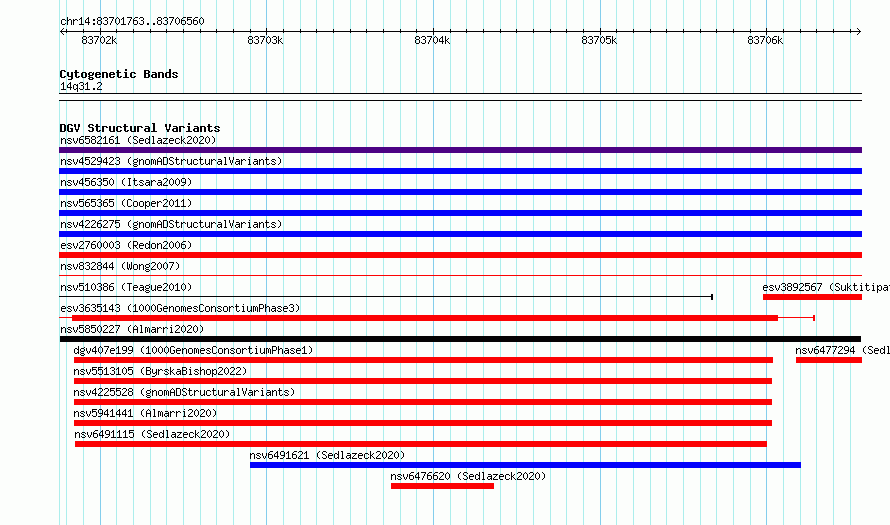Click the short red bar under nsv6476620
The height and width of the screenshot is (525, 890).
(442, 486)
